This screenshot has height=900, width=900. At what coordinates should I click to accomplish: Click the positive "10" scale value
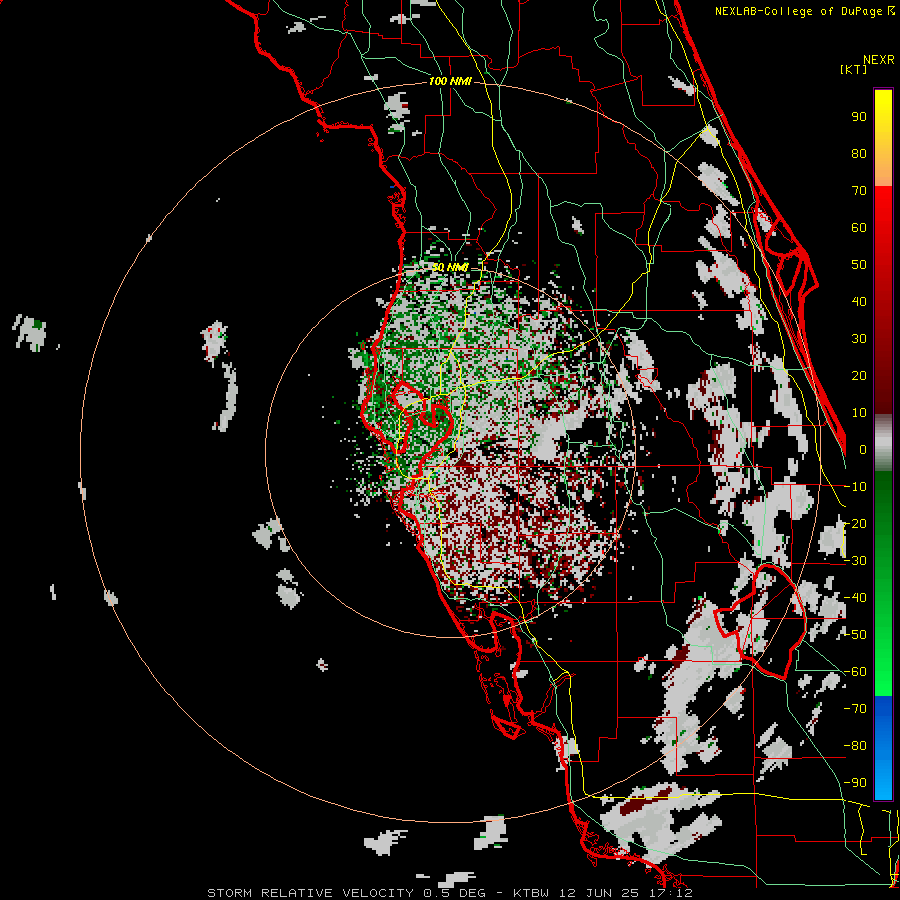[859, 413]
